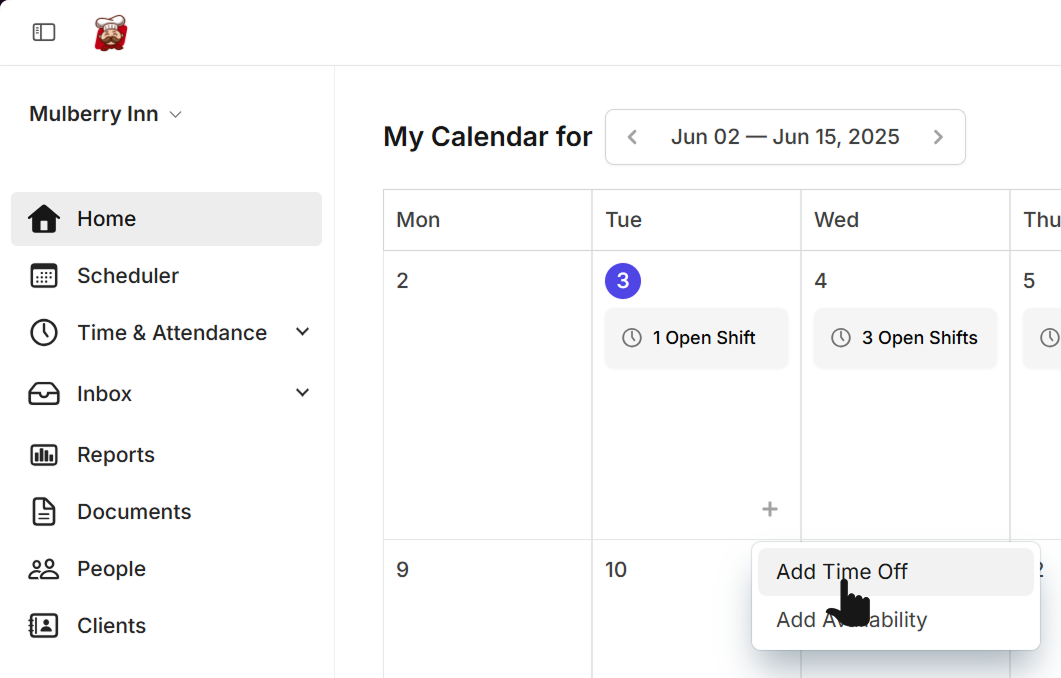
Task: Open Documents file icon
Action: (x=44, y=512)
